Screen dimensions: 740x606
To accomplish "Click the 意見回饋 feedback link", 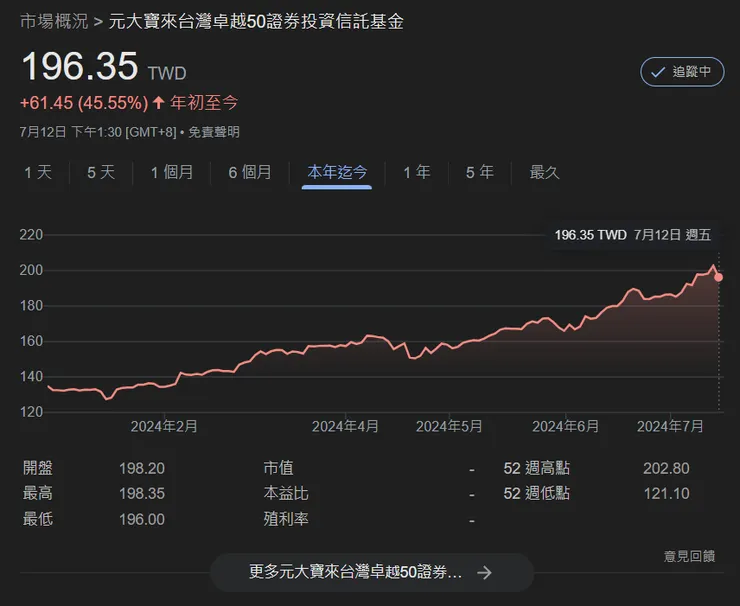I will pos(689,556).
